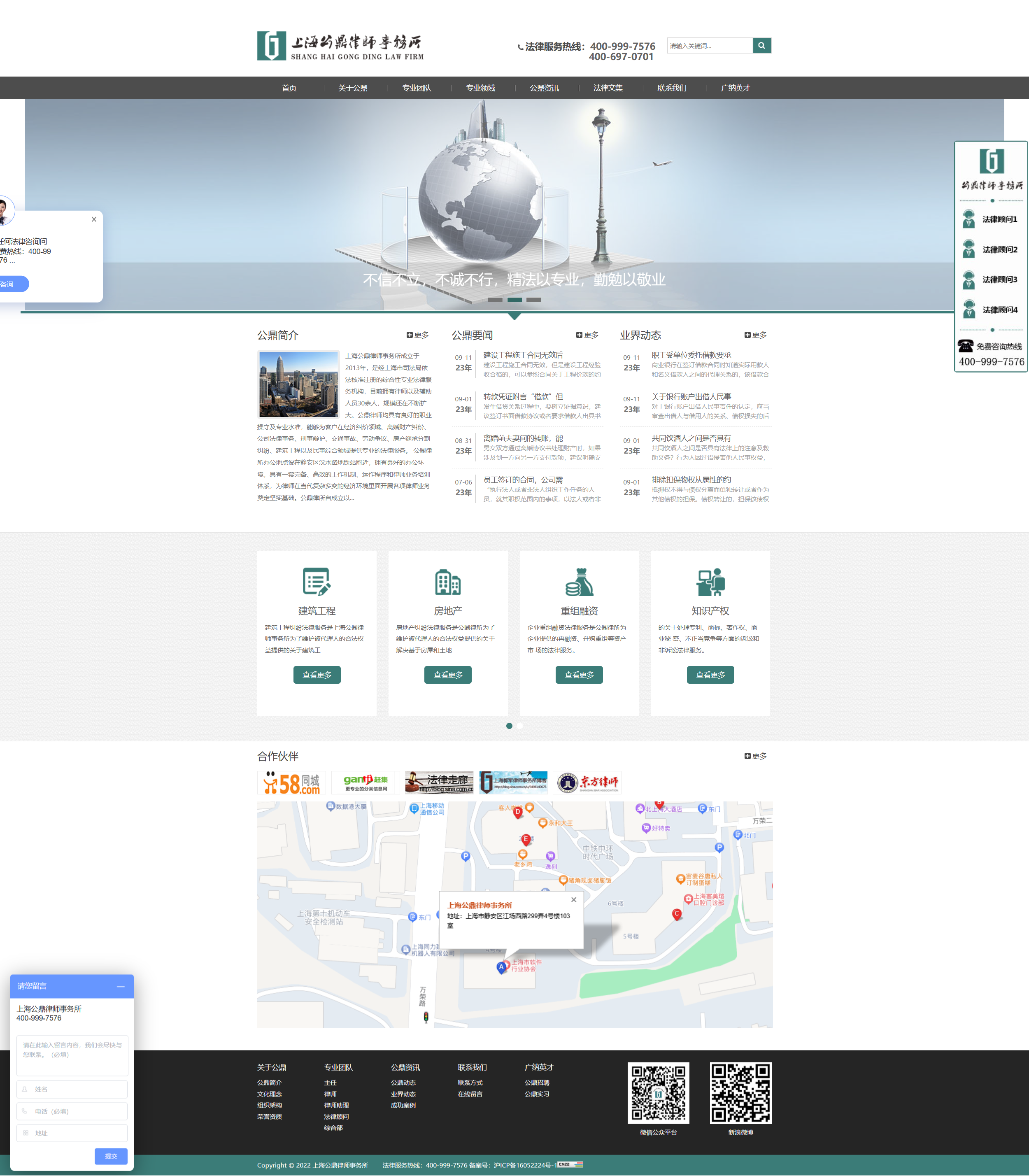Expand 更多 in the 合作伙伴 section
Image resolution: width=1029 pixels, height=1176 pixels.
[x=755, y=756]
